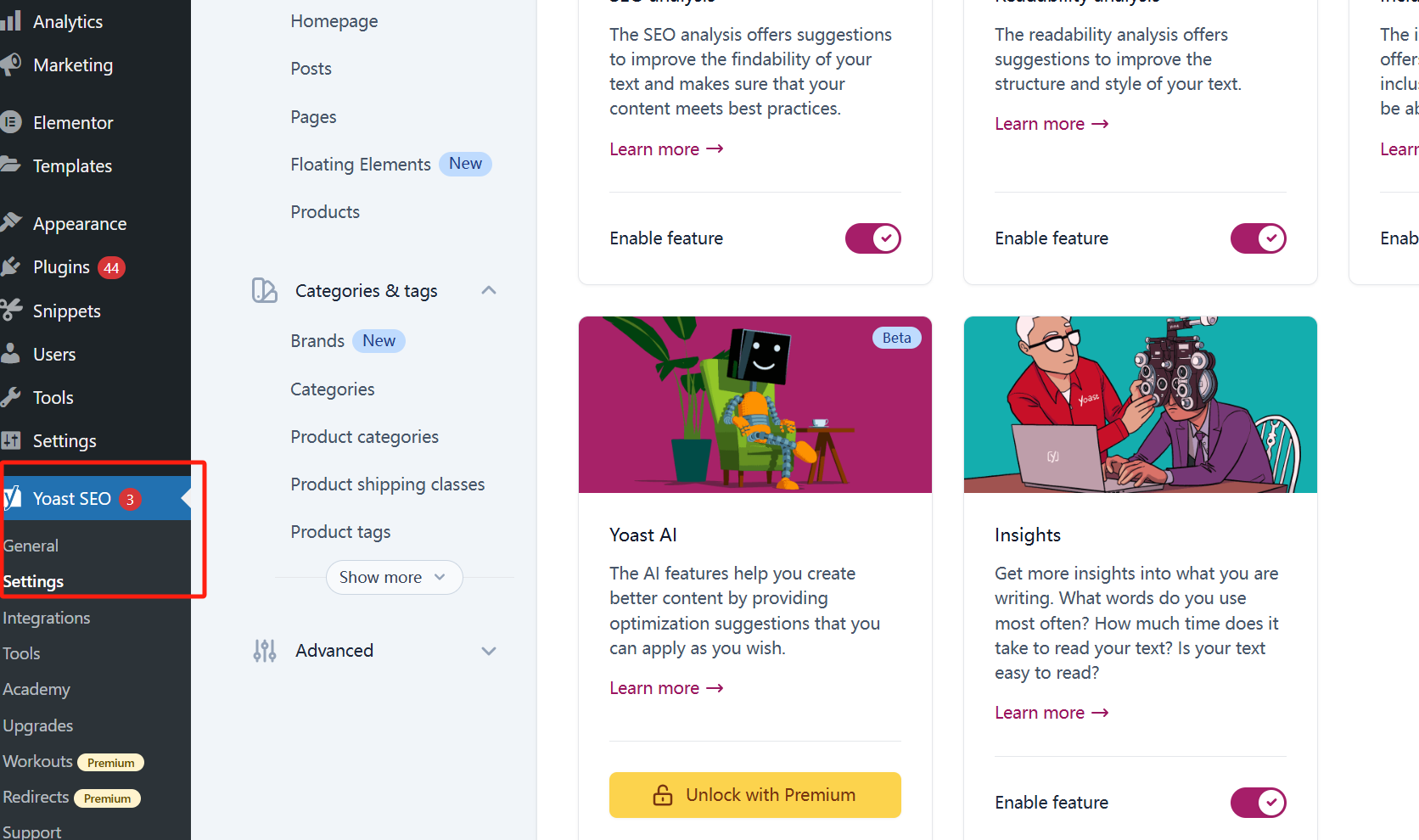Select the Marketing megaphone icon
The height and width of the screenshot is (840, 1419).
(x=12, y=64)
